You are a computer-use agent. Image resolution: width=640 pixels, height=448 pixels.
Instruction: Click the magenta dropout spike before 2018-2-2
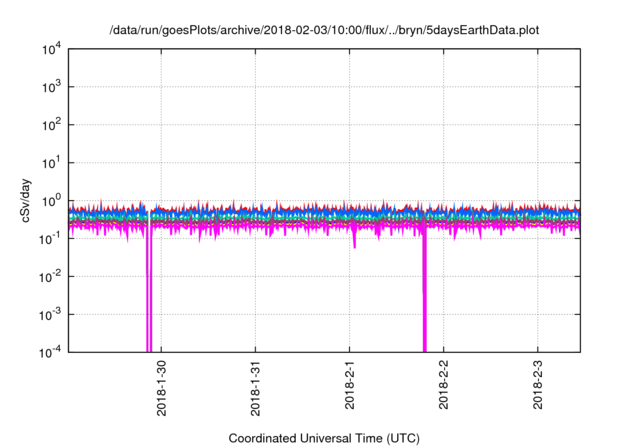(425, 290)
